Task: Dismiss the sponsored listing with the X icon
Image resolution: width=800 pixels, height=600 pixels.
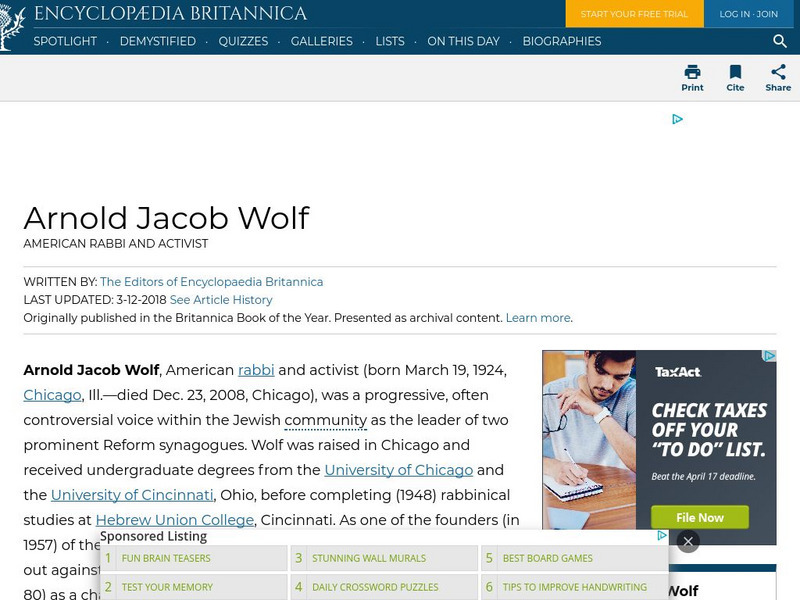Action: point(688,541)
